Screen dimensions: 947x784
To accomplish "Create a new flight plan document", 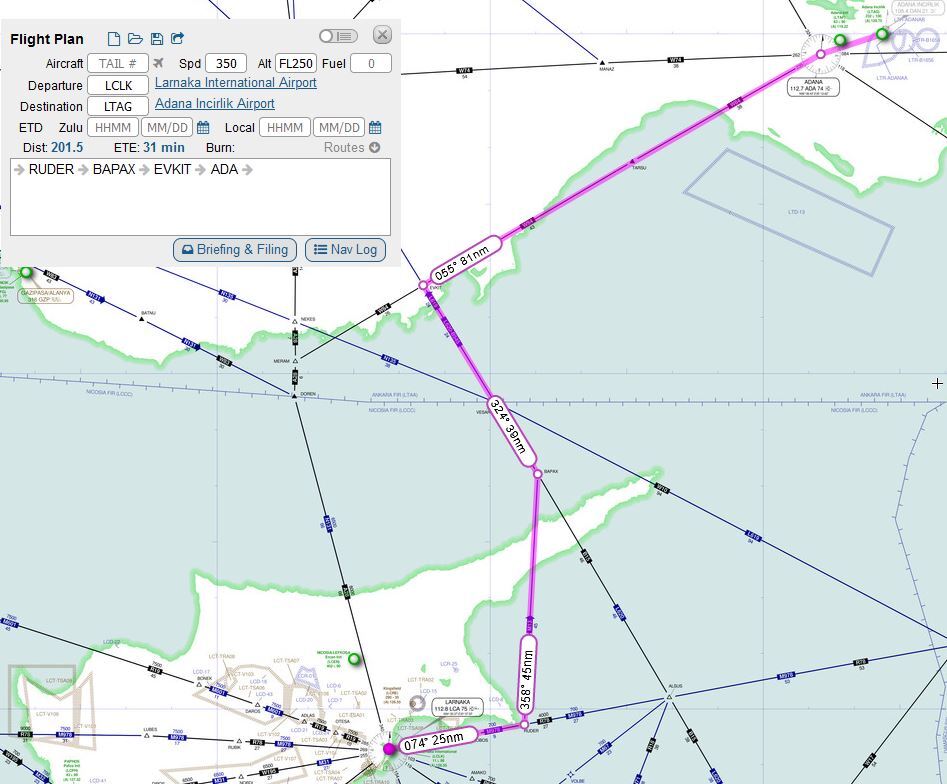I will (114, 39).
